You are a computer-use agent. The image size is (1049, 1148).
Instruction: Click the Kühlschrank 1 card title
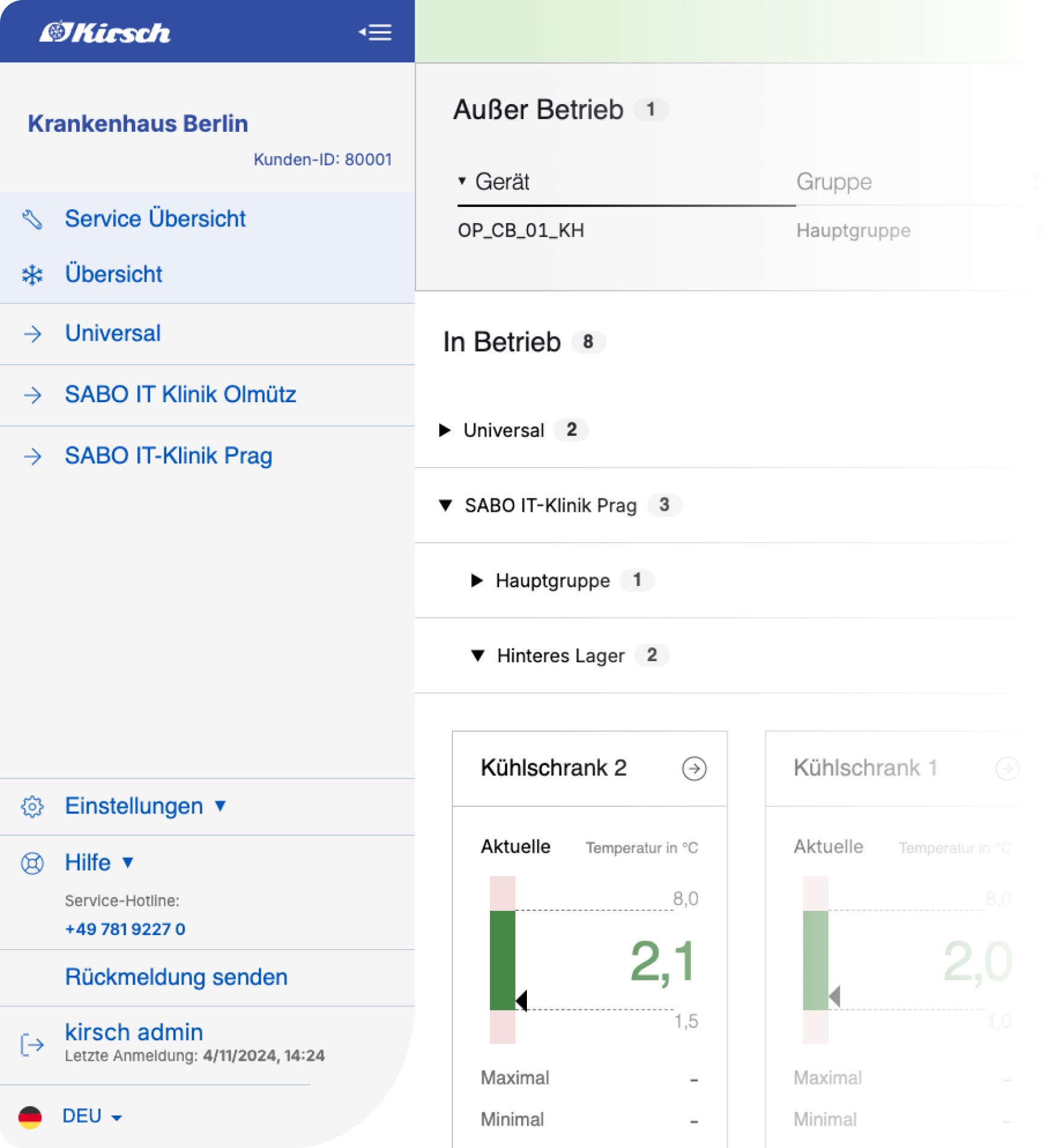(865, 768)
